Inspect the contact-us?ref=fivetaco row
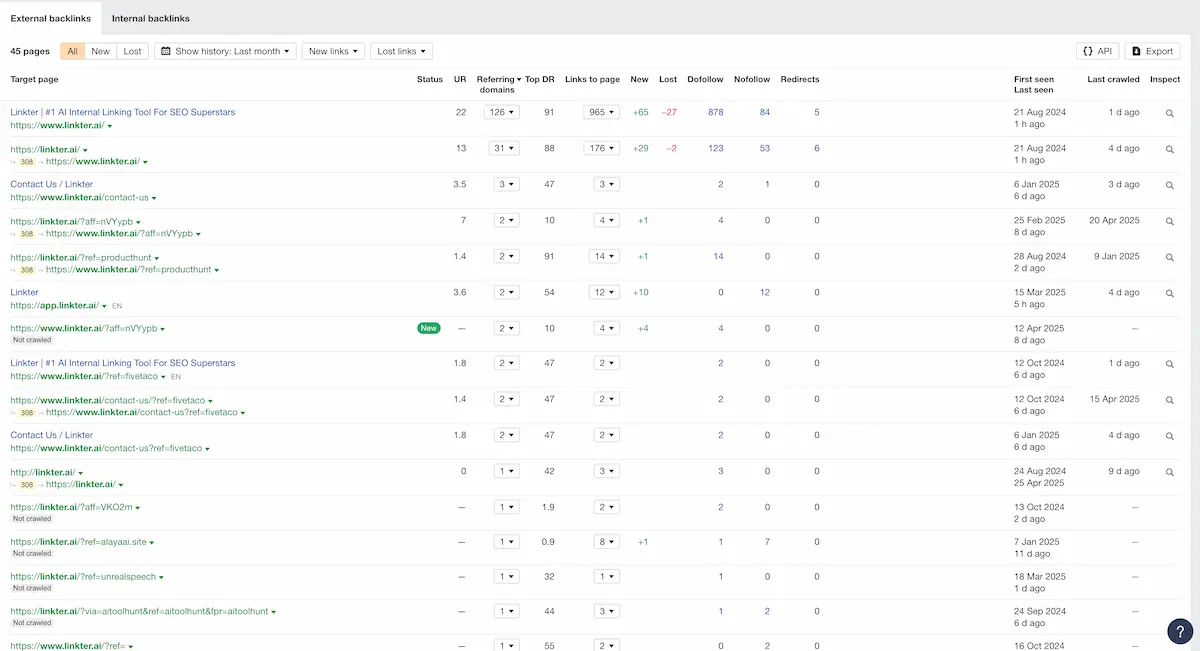The width and height of the screenshot is (1200, 651). (1169, 436)
